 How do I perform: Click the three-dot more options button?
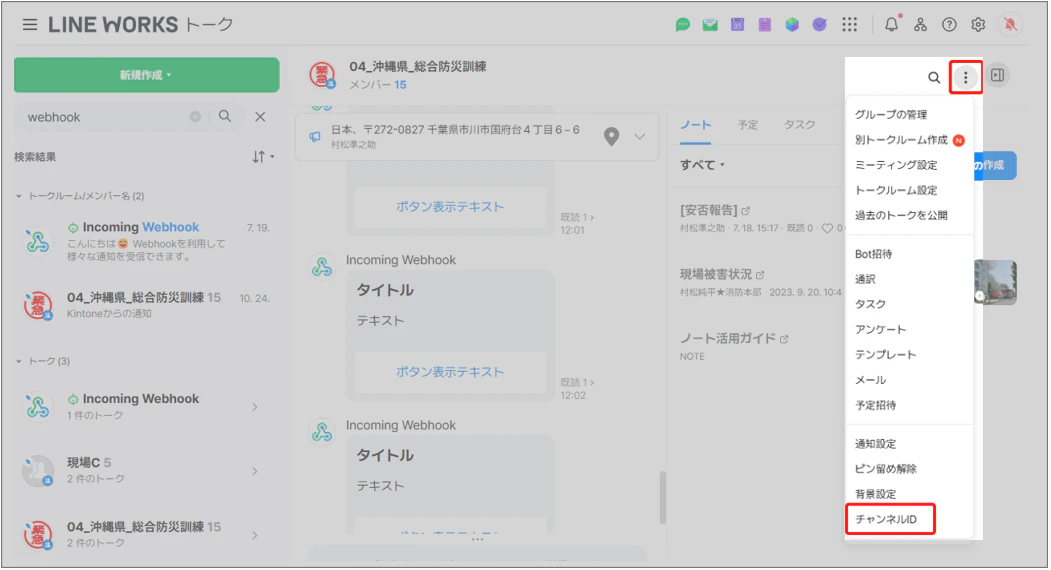pos(965,77)
